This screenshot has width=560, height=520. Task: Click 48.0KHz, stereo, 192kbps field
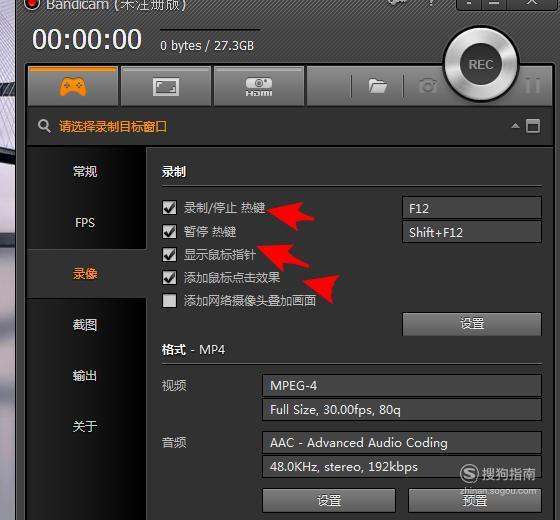coord(402,467)
